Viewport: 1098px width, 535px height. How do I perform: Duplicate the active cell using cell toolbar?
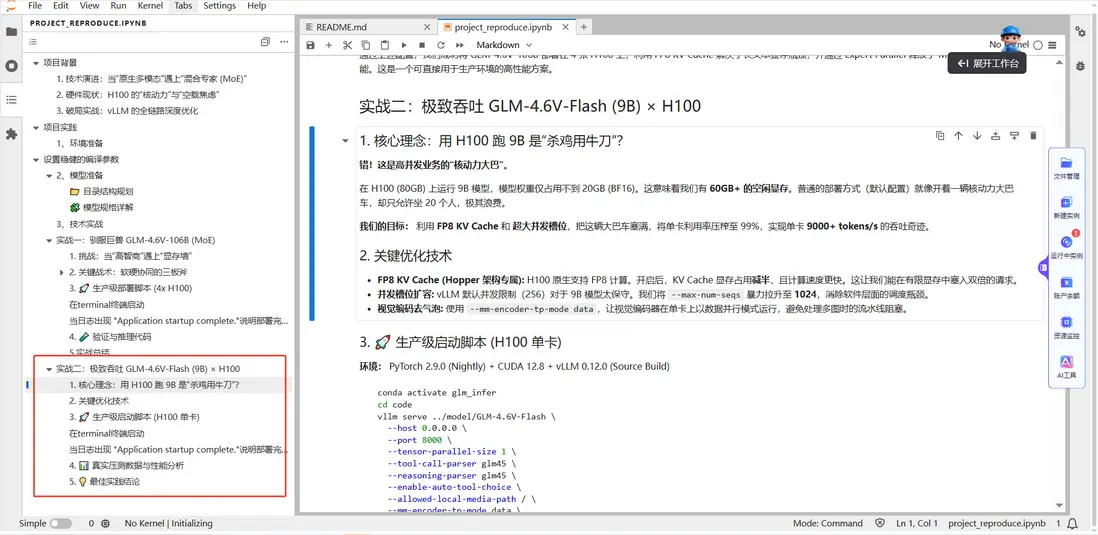(x=940, y=136)
